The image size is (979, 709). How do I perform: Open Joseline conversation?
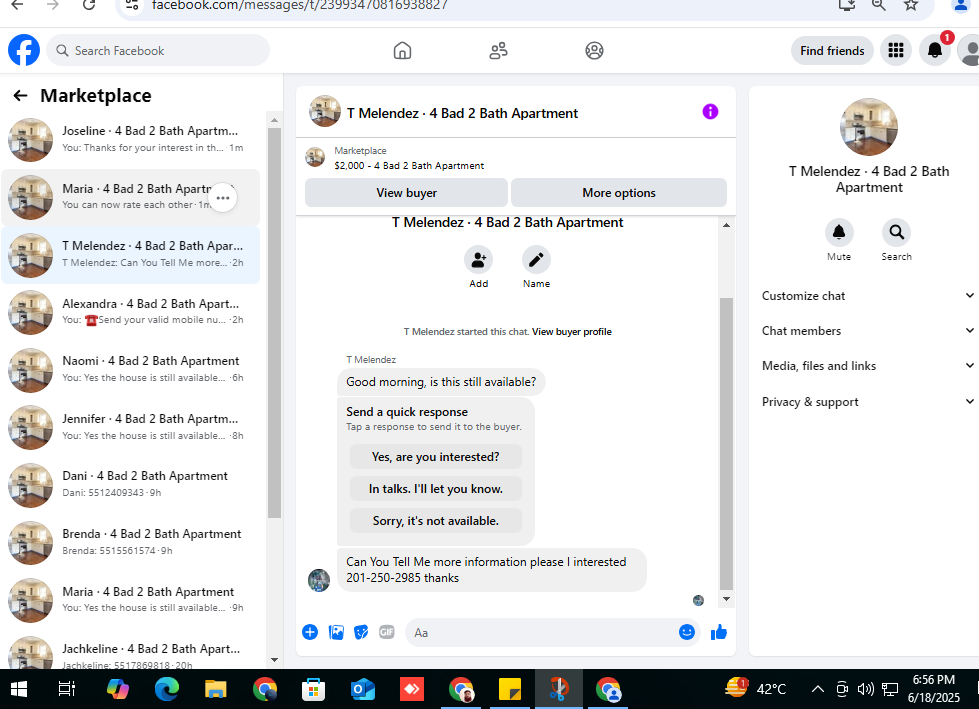tap(130, 139)
